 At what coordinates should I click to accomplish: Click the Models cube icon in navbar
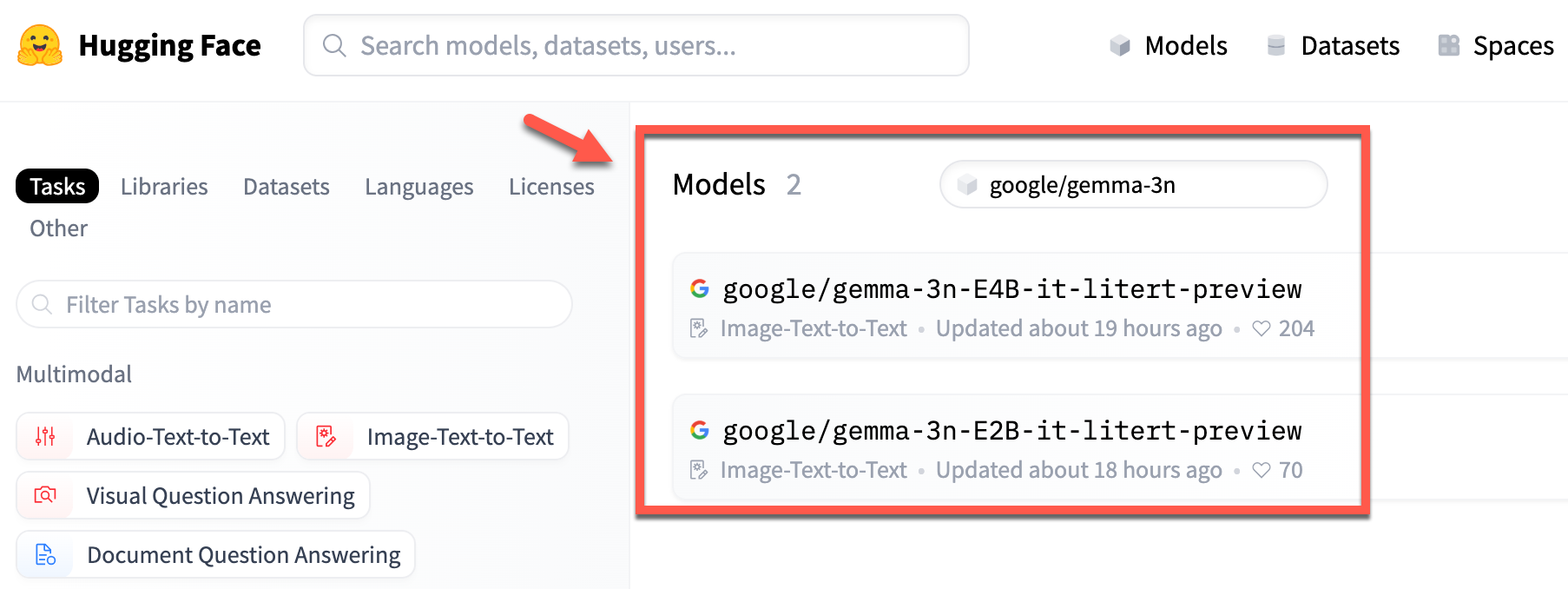point(1120,45)
